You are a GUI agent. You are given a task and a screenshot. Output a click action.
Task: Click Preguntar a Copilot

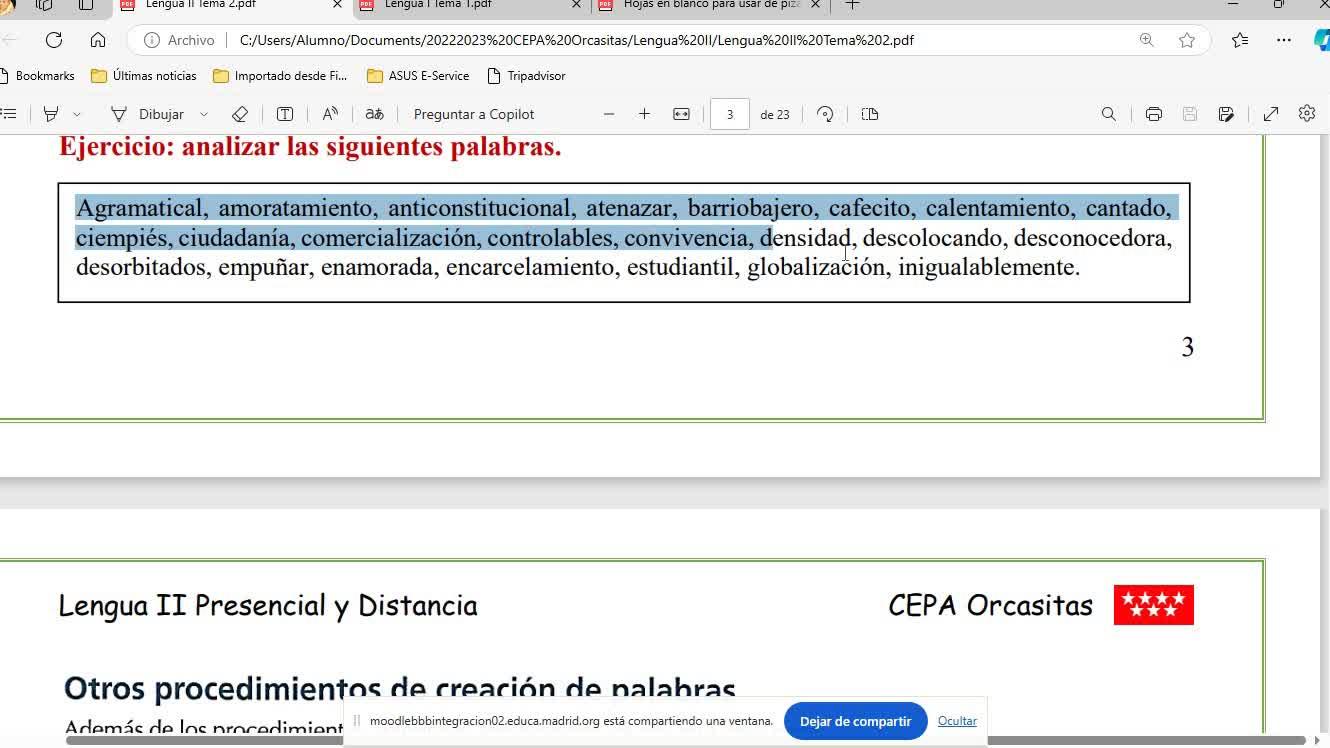click(x=474, y=114)
